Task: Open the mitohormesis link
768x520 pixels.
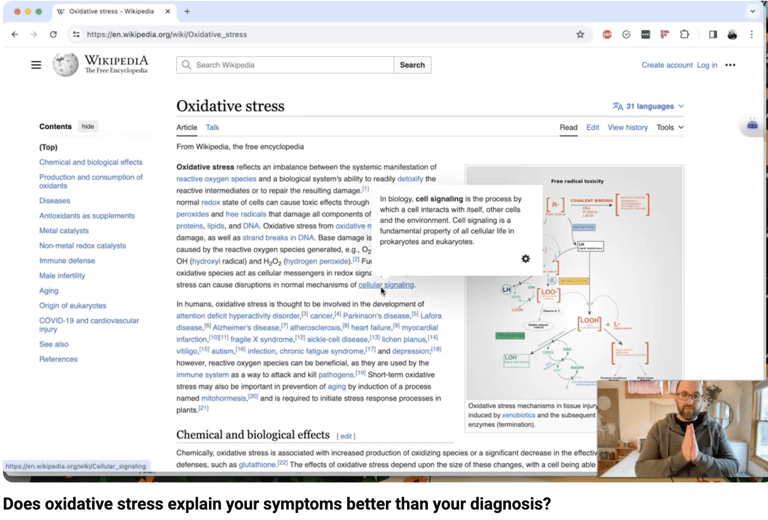Action: (x=223, y=398)
